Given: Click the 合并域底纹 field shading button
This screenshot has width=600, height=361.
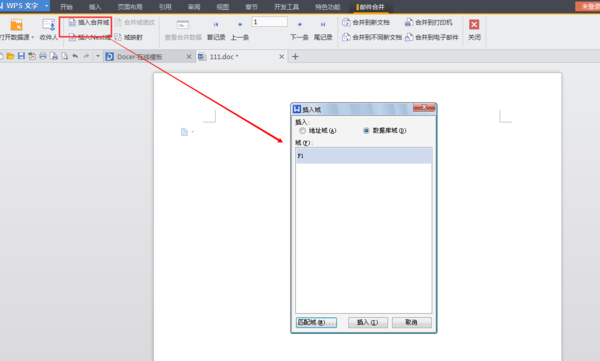Looking at the screenshot, I should pos(135,23).
